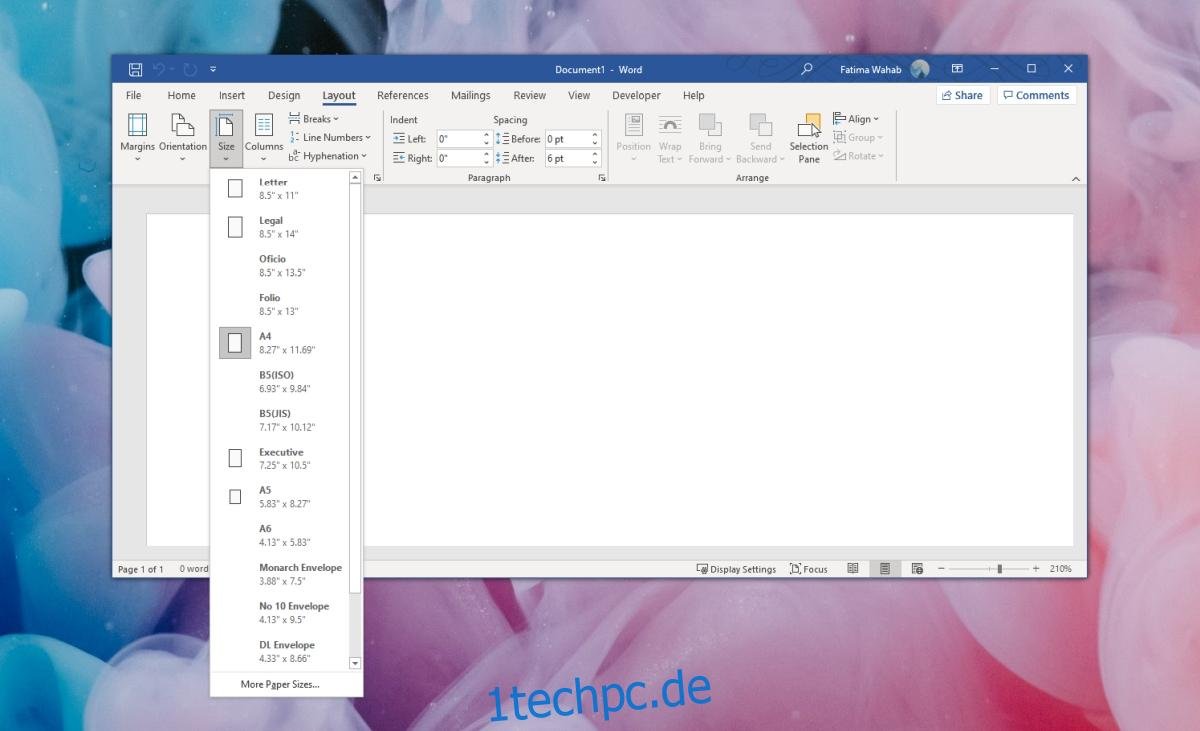Switch to the Developer tab
The height and width of the screenshot is (731, 1200).
pos(637,96)
